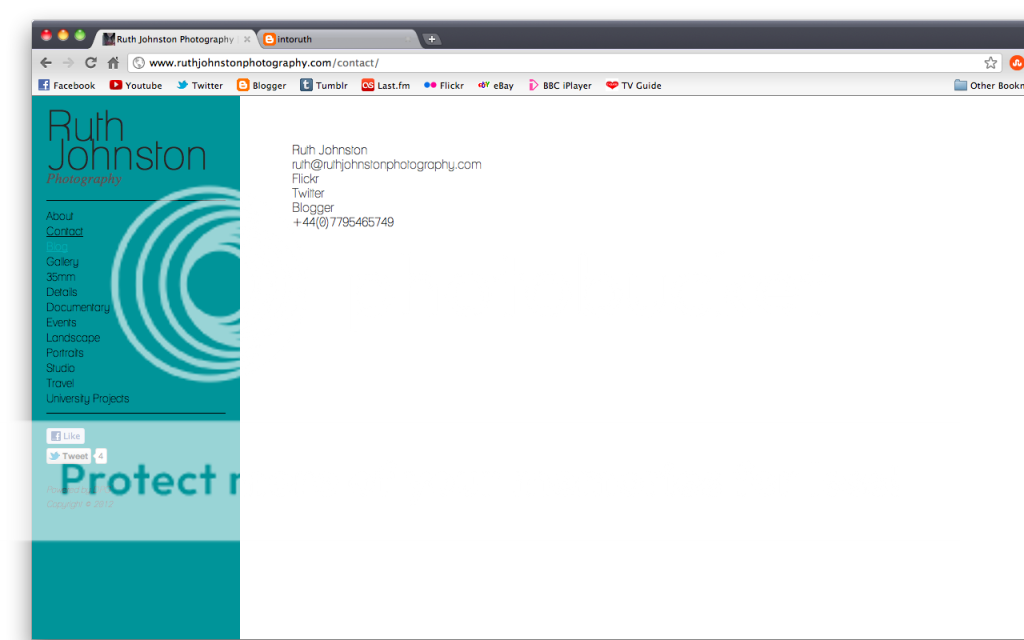
Task: Open the Blogger bookmark in bookmarks bar
Action: 261,85
